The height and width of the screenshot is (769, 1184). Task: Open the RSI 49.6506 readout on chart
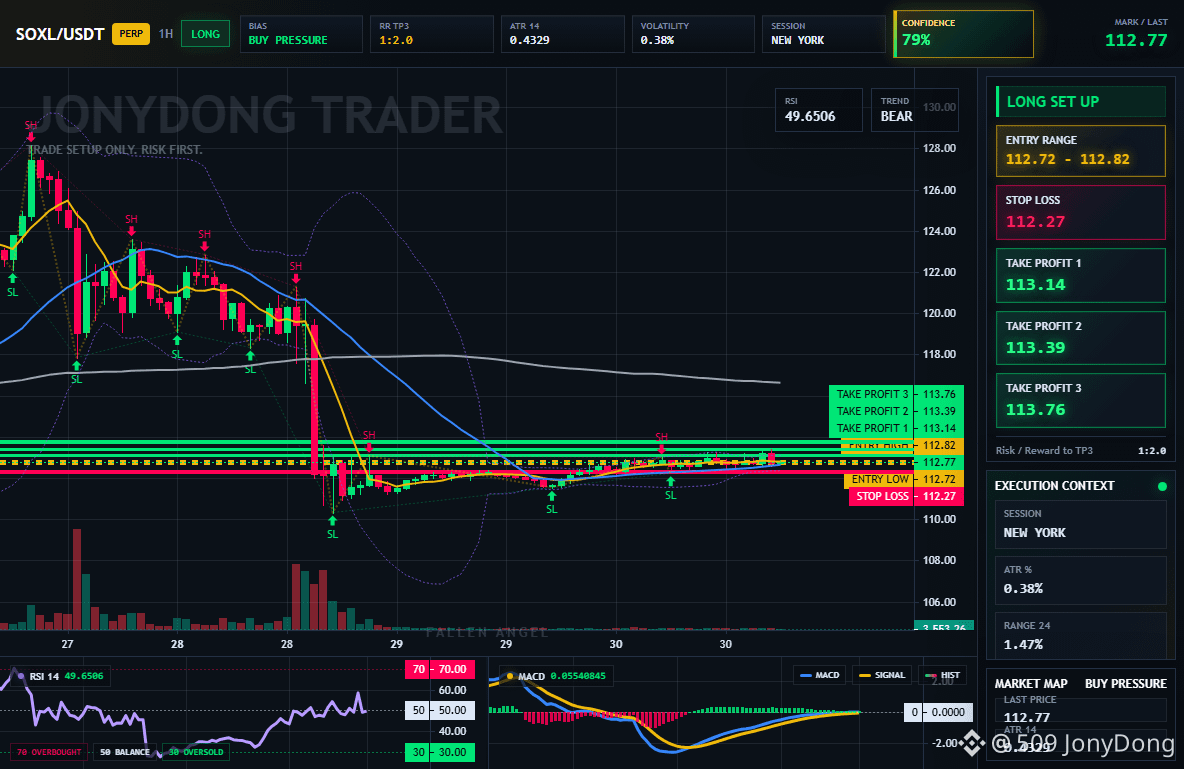pos(819,110)
